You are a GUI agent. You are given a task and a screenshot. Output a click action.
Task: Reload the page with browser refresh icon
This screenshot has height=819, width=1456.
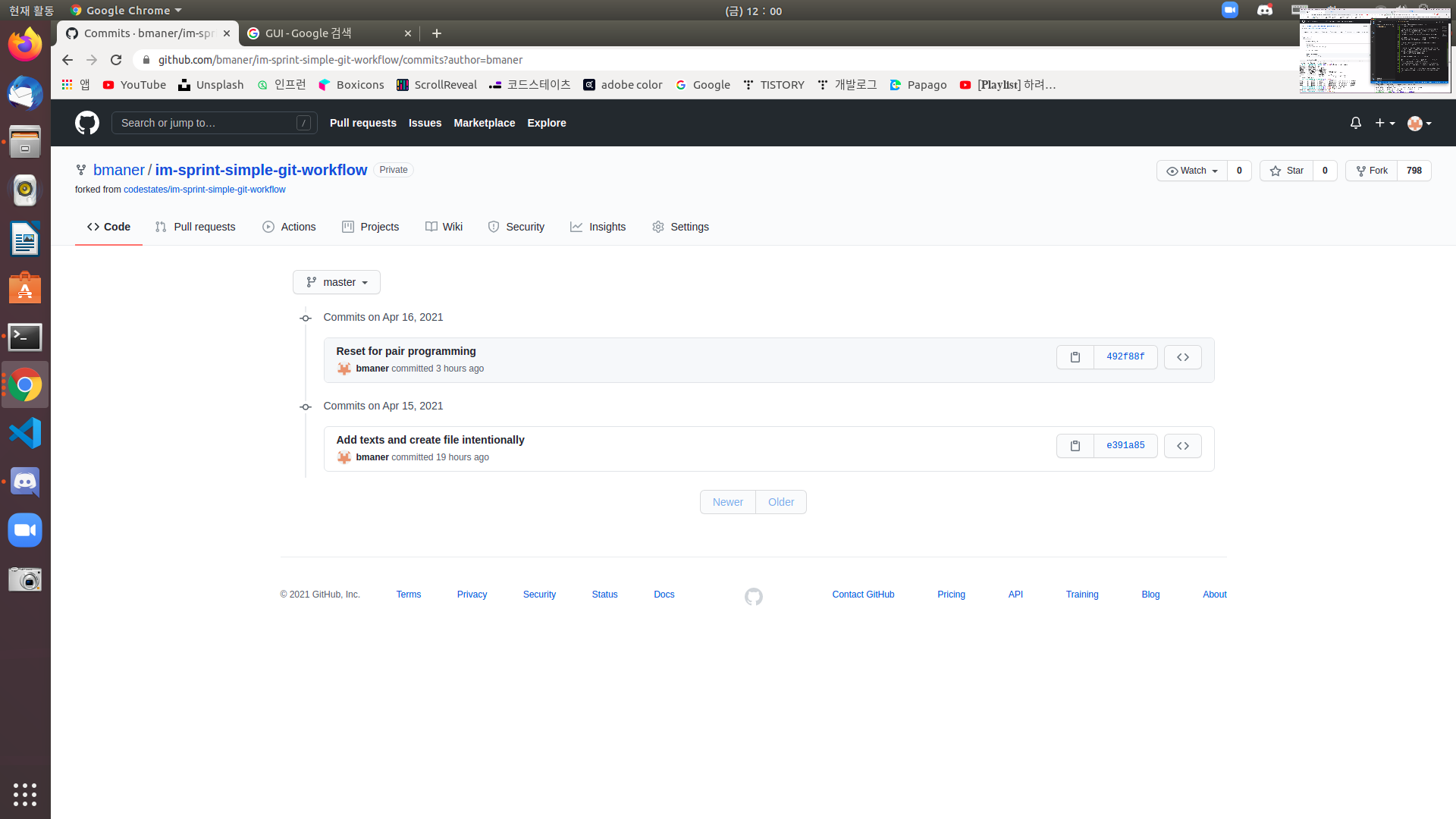[116, 60]
